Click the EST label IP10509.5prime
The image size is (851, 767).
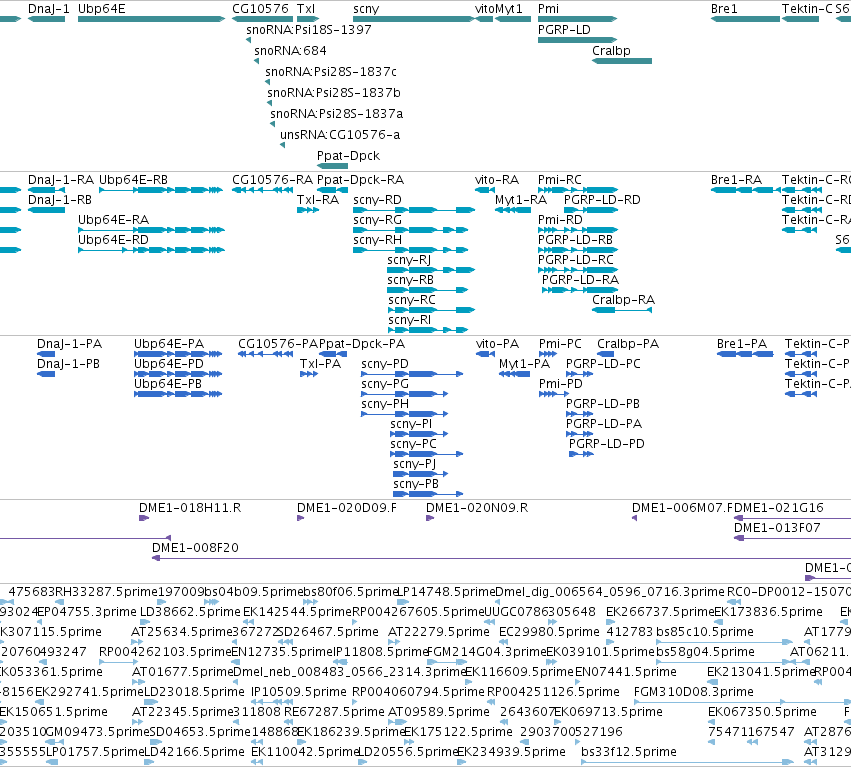(299, 693)
